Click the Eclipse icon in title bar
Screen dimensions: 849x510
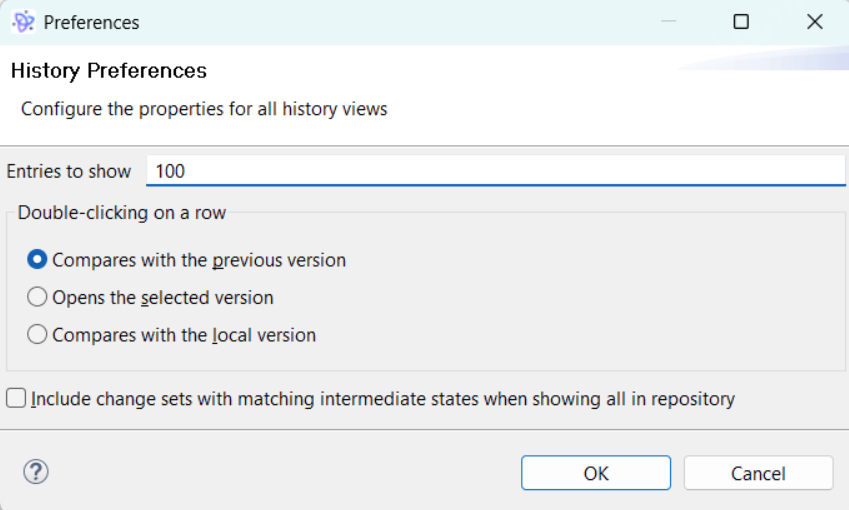(23, 22)
